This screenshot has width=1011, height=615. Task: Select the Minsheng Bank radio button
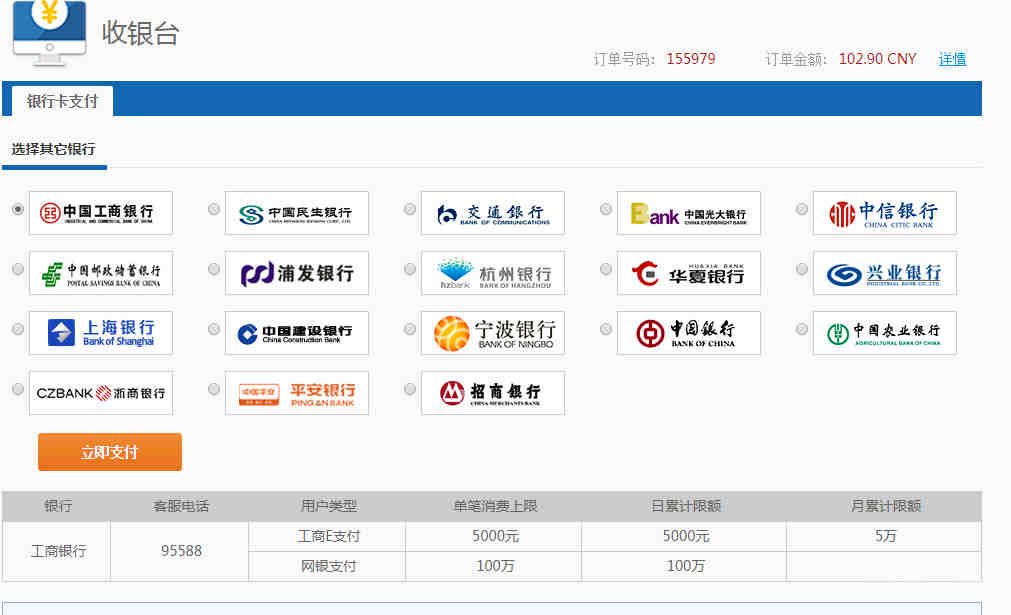pos(214,209)
